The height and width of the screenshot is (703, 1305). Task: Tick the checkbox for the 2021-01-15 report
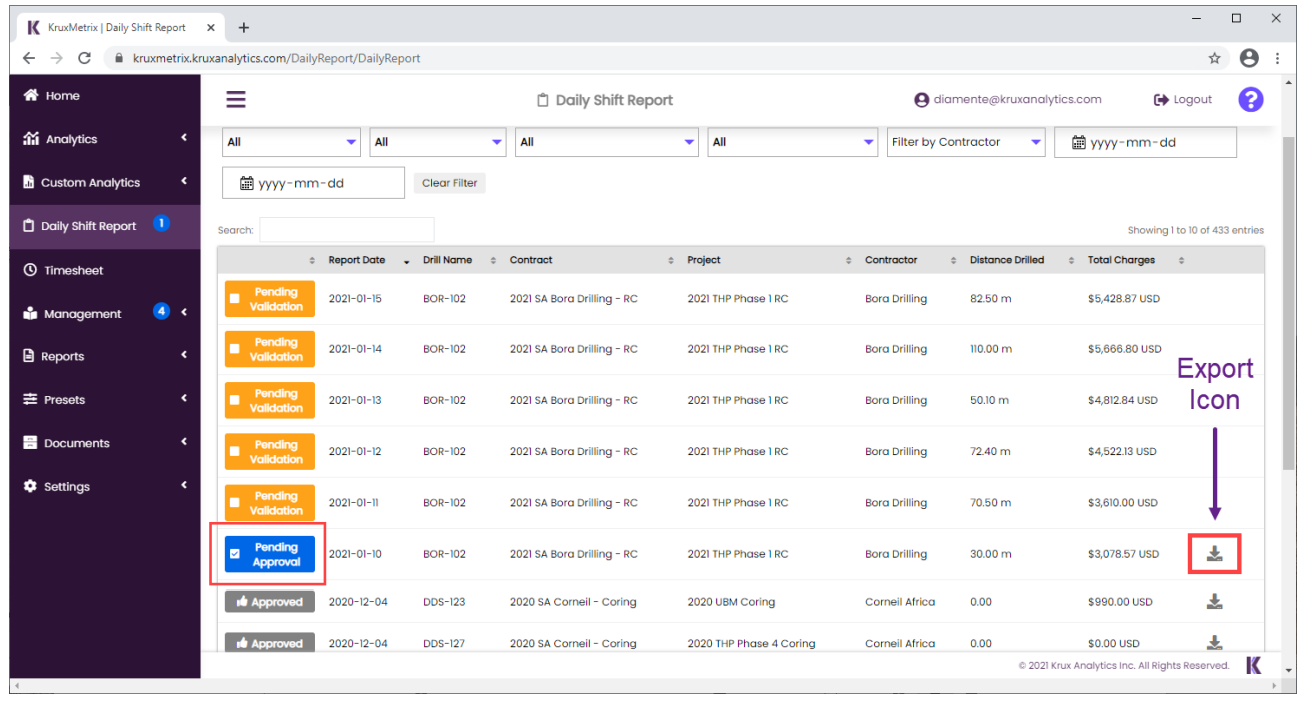(x=234, y=298)
